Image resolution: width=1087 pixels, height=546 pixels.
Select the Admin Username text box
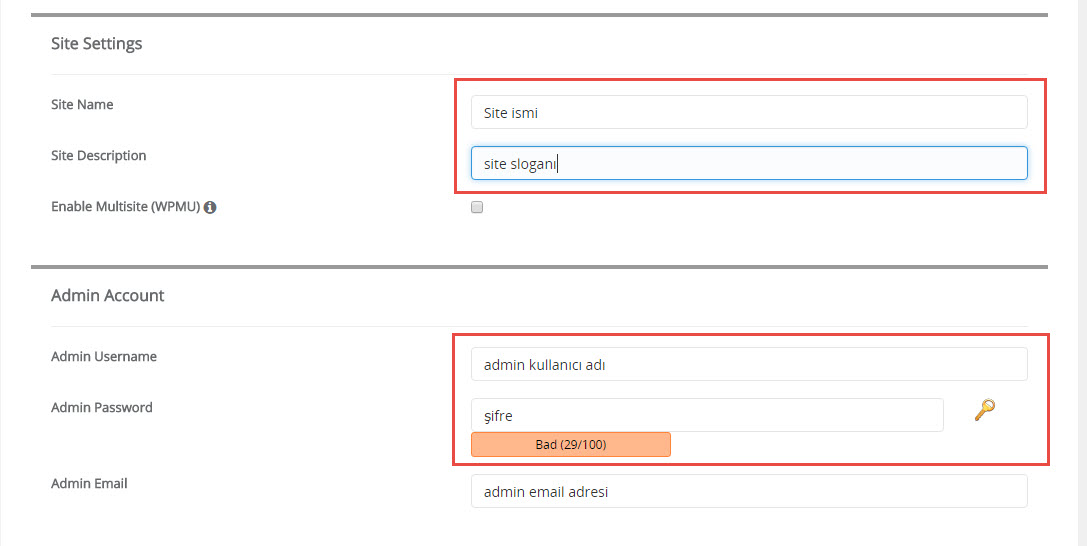pyautogui.click(x=749, y=364)
